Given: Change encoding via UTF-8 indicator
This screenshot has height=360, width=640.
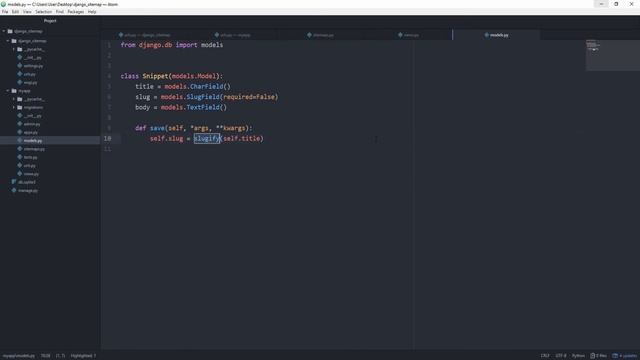Looking at the screenshot, I should pos(561,356).
